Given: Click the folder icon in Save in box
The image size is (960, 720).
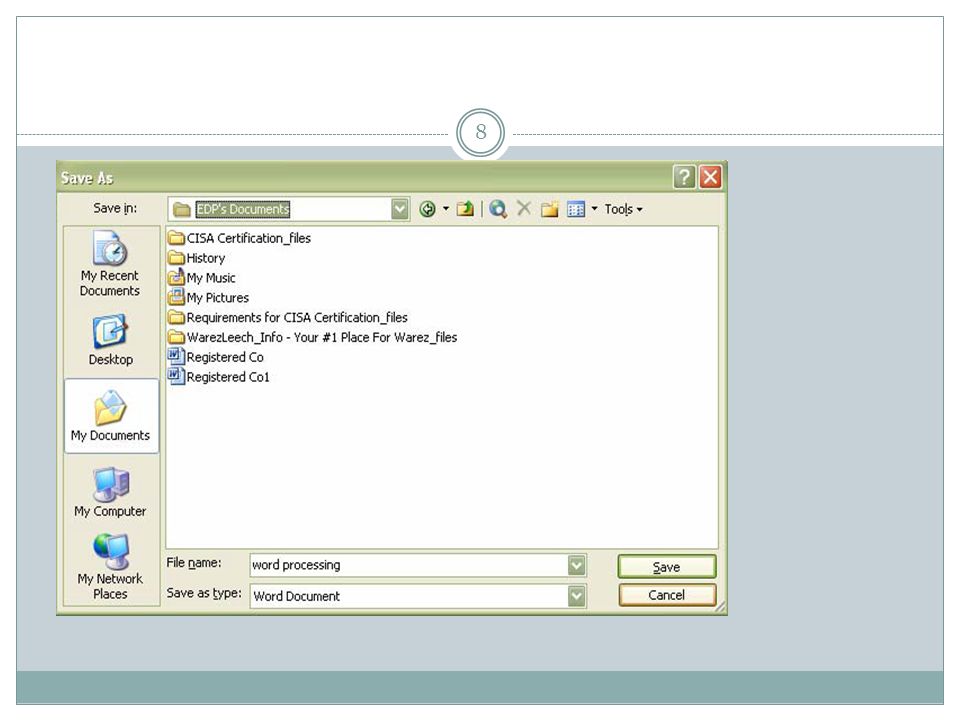Looking at the screenshot, I should pos(182,209).
